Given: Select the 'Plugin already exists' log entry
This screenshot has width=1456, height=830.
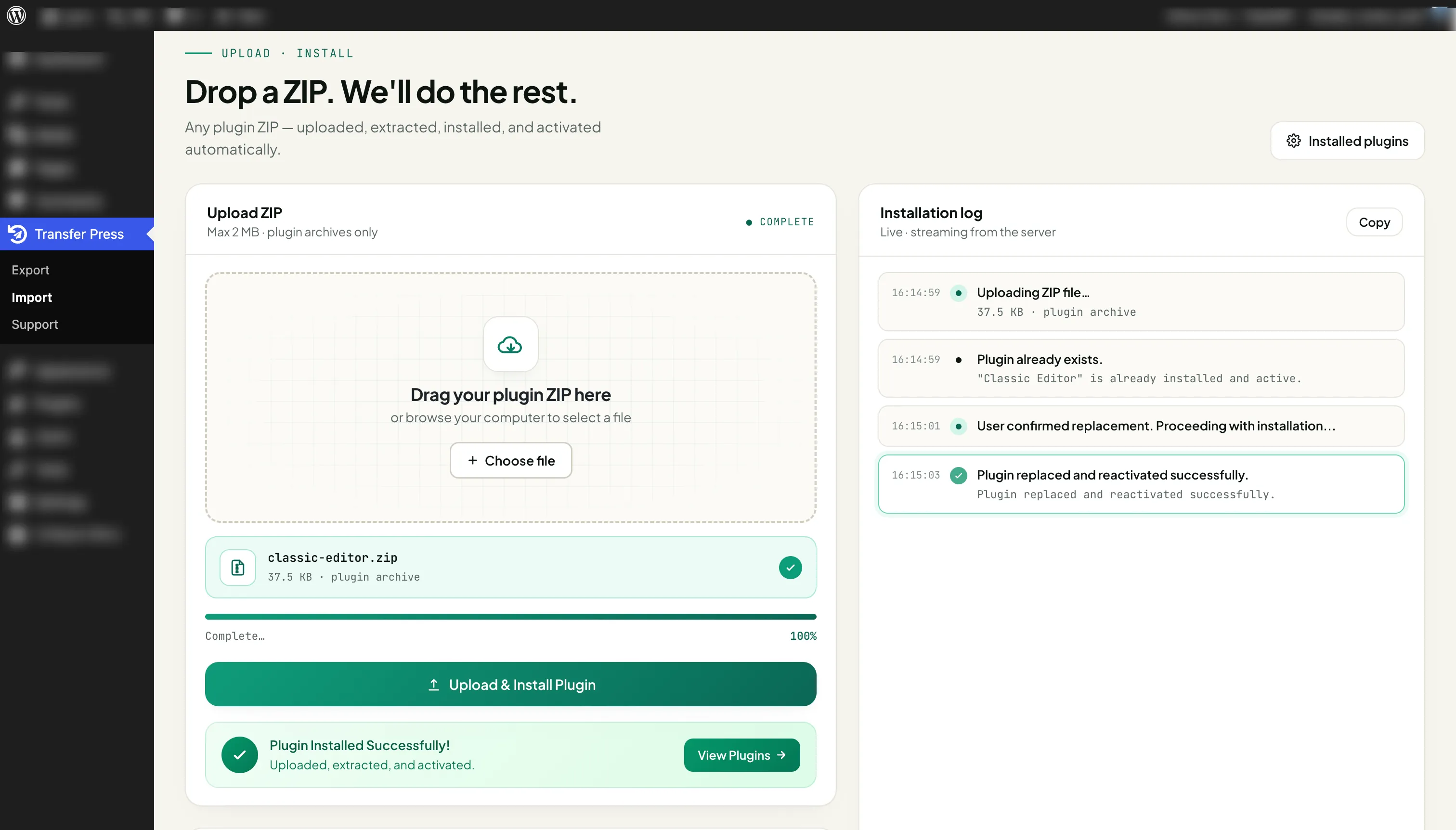Looking at the screenshot, I should 1141,368.
